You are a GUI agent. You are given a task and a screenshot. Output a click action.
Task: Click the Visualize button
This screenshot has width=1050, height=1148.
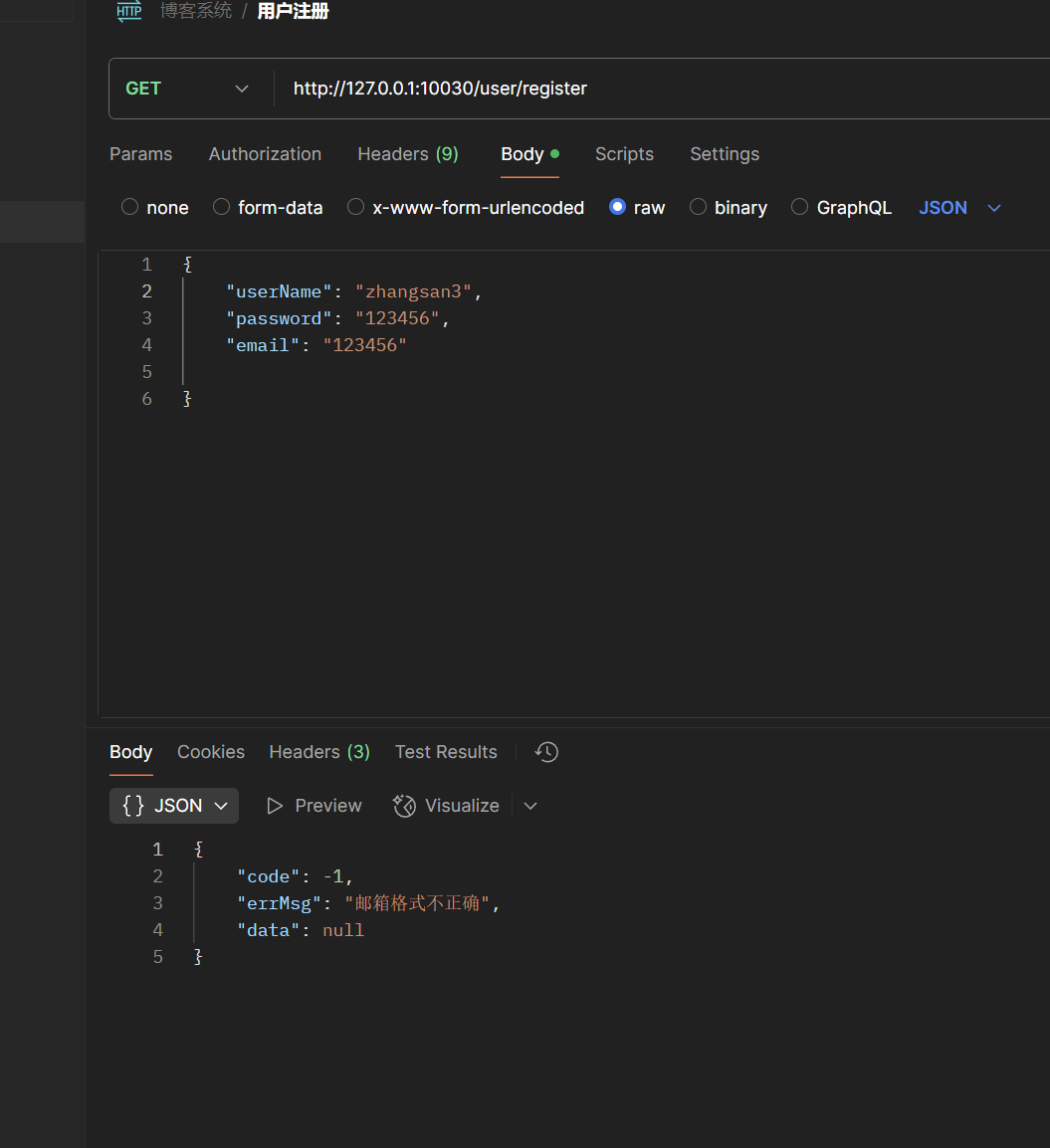pyautogui.click(x=446, y=806)
